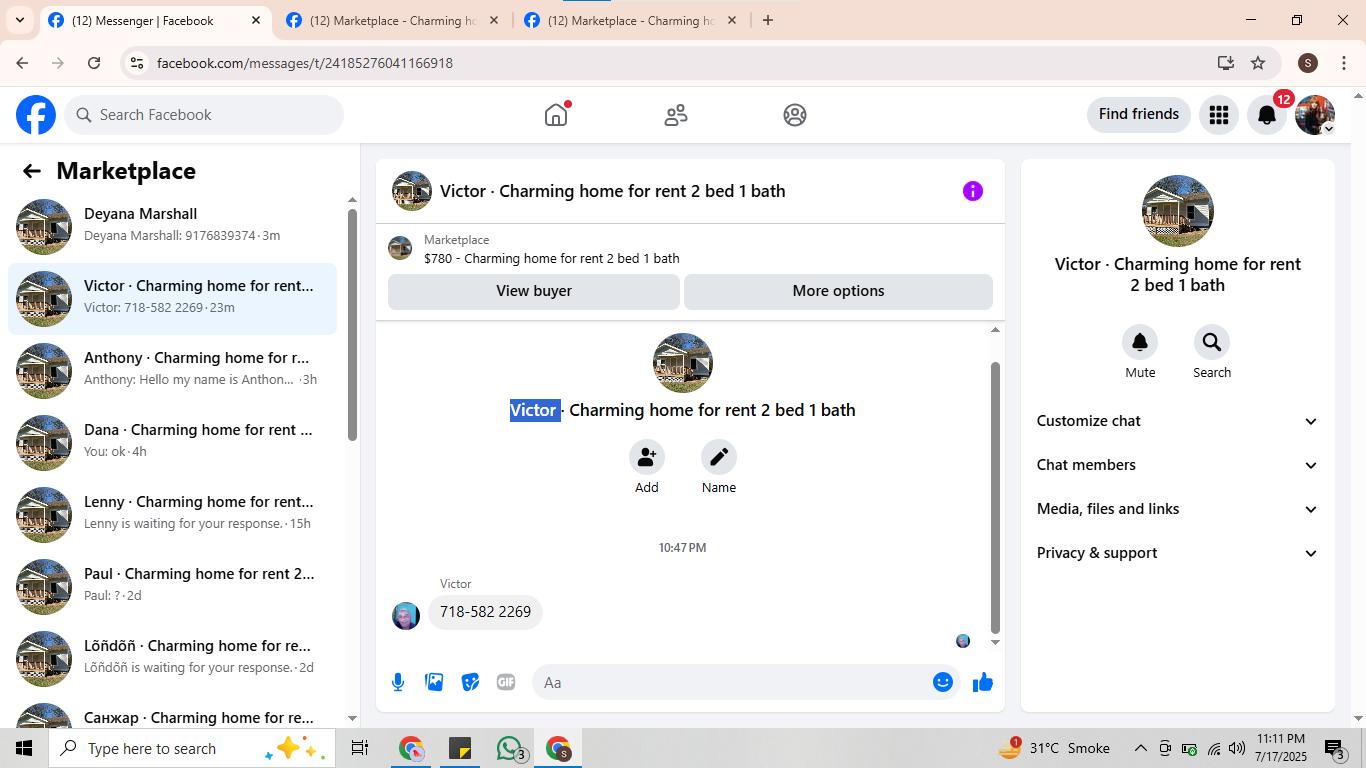Image resolution: width=1366 pixels, height=768 pixels.
Task: Click the 718-582 2269 message bubble
Action: (x=485, y=612)
